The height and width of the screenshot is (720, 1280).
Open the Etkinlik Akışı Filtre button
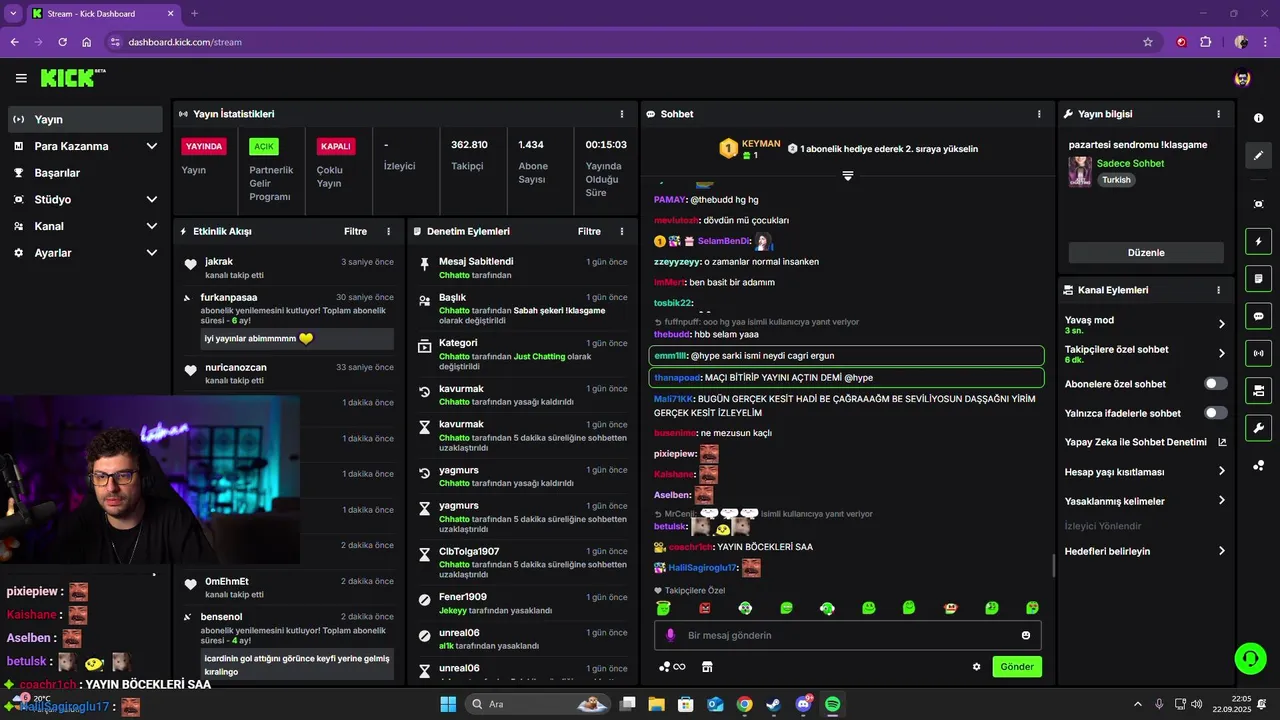(356, 231)
